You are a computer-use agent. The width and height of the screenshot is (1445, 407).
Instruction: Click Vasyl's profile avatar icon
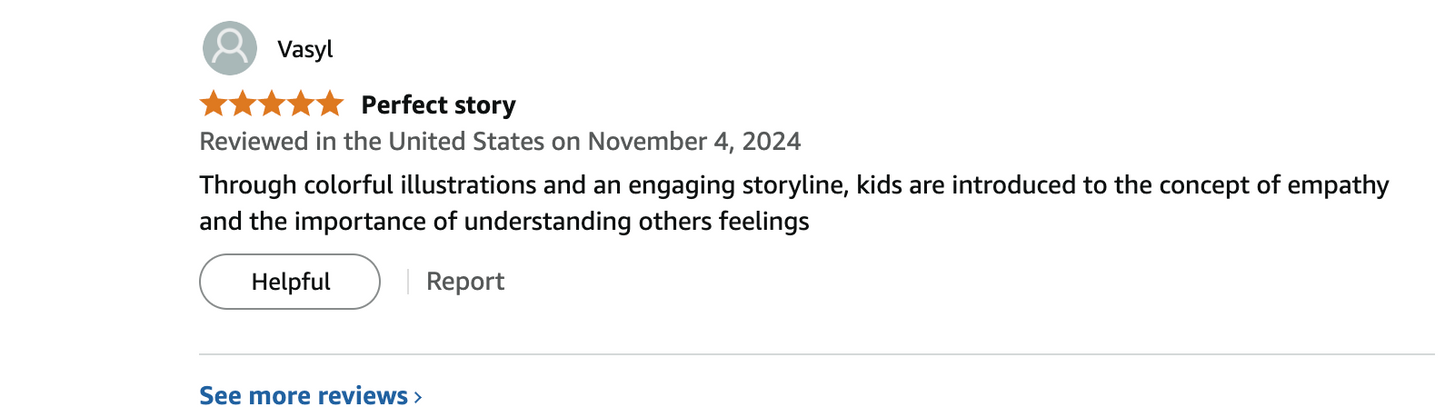[x=229, y=49]
